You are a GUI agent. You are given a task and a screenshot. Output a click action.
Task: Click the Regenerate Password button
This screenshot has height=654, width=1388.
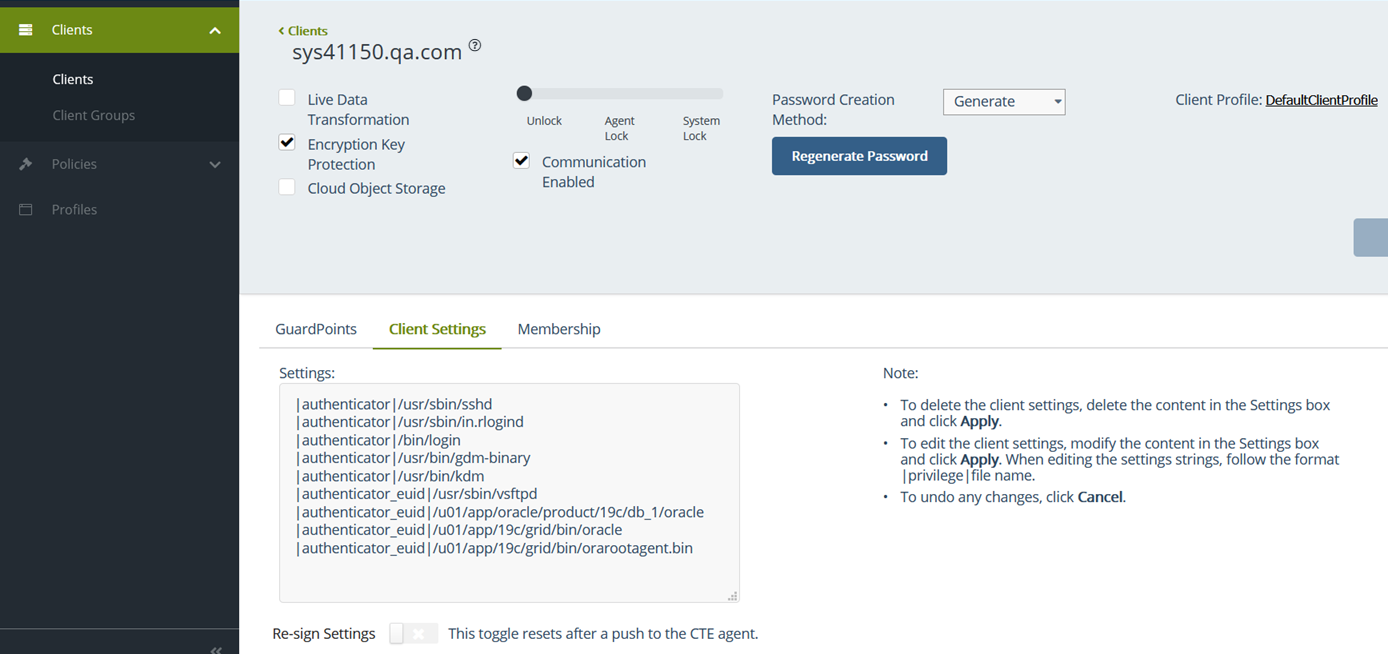click(x=859, y=156)
